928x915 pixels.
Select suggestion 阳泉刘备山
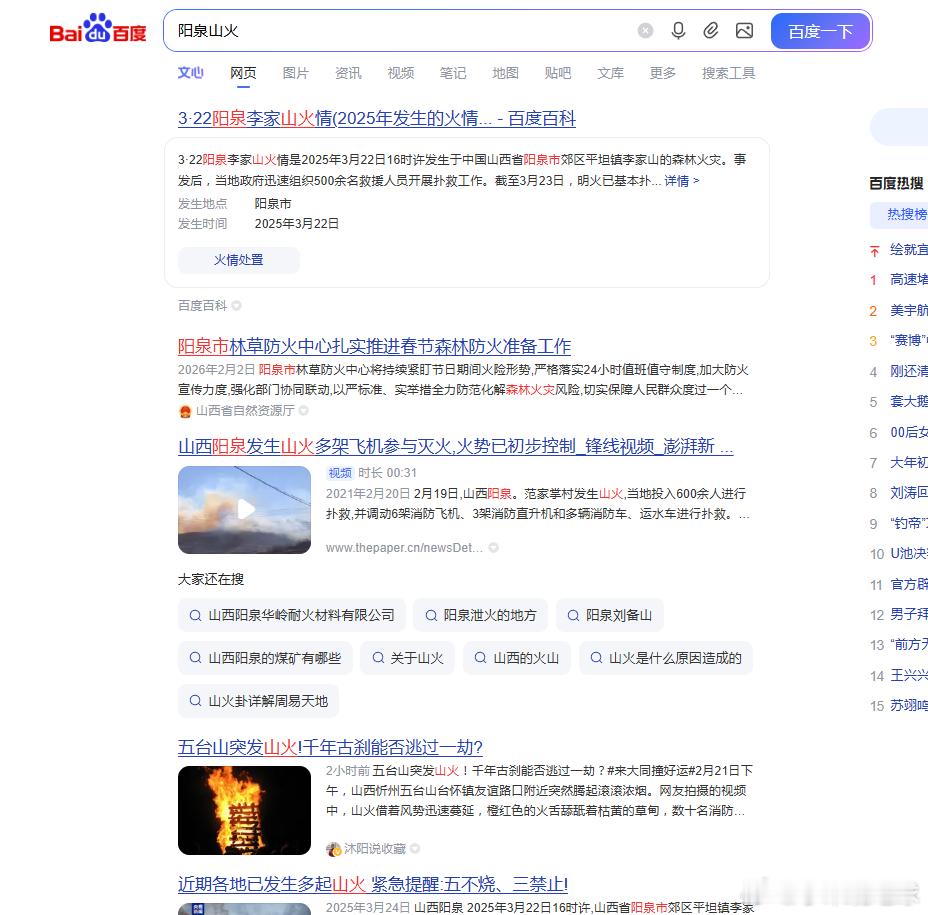pos(610,616)
